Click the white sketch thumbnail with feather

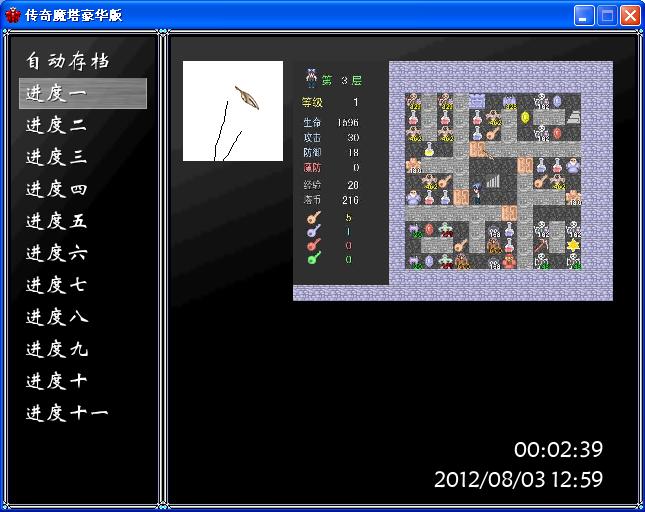click(233, 111)
